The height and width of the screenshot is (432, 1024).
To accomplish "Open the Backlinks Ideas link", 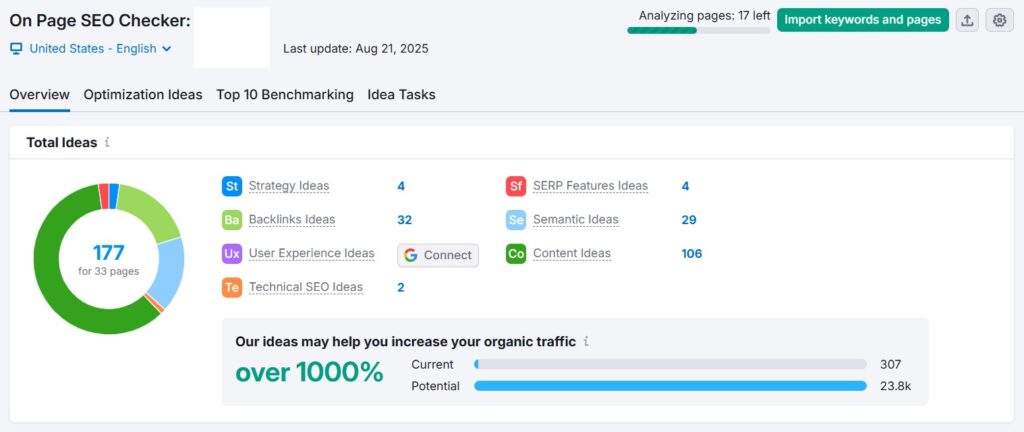I will [x=292, y=220].
